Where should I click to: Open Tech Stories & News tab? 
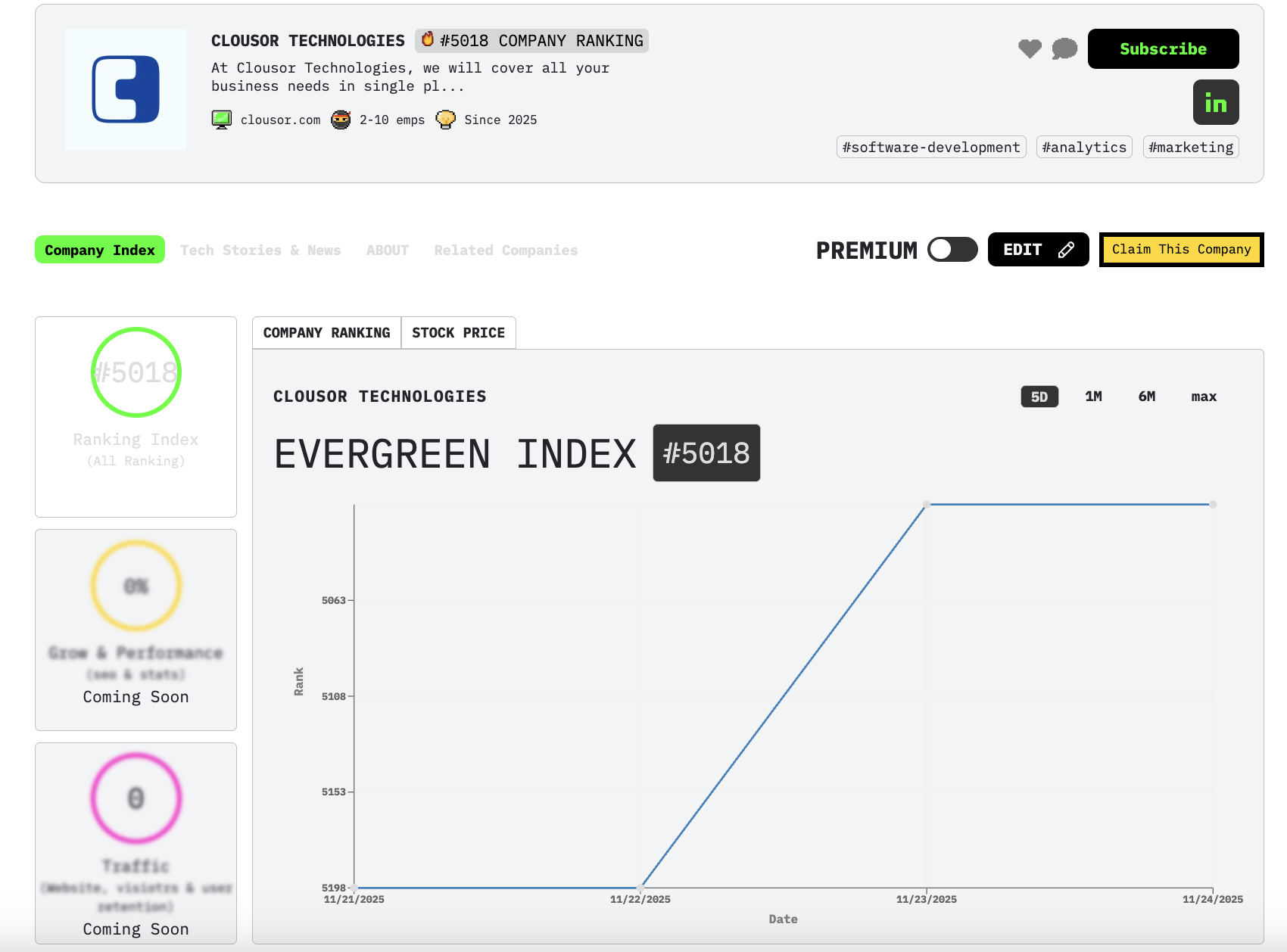260,250
